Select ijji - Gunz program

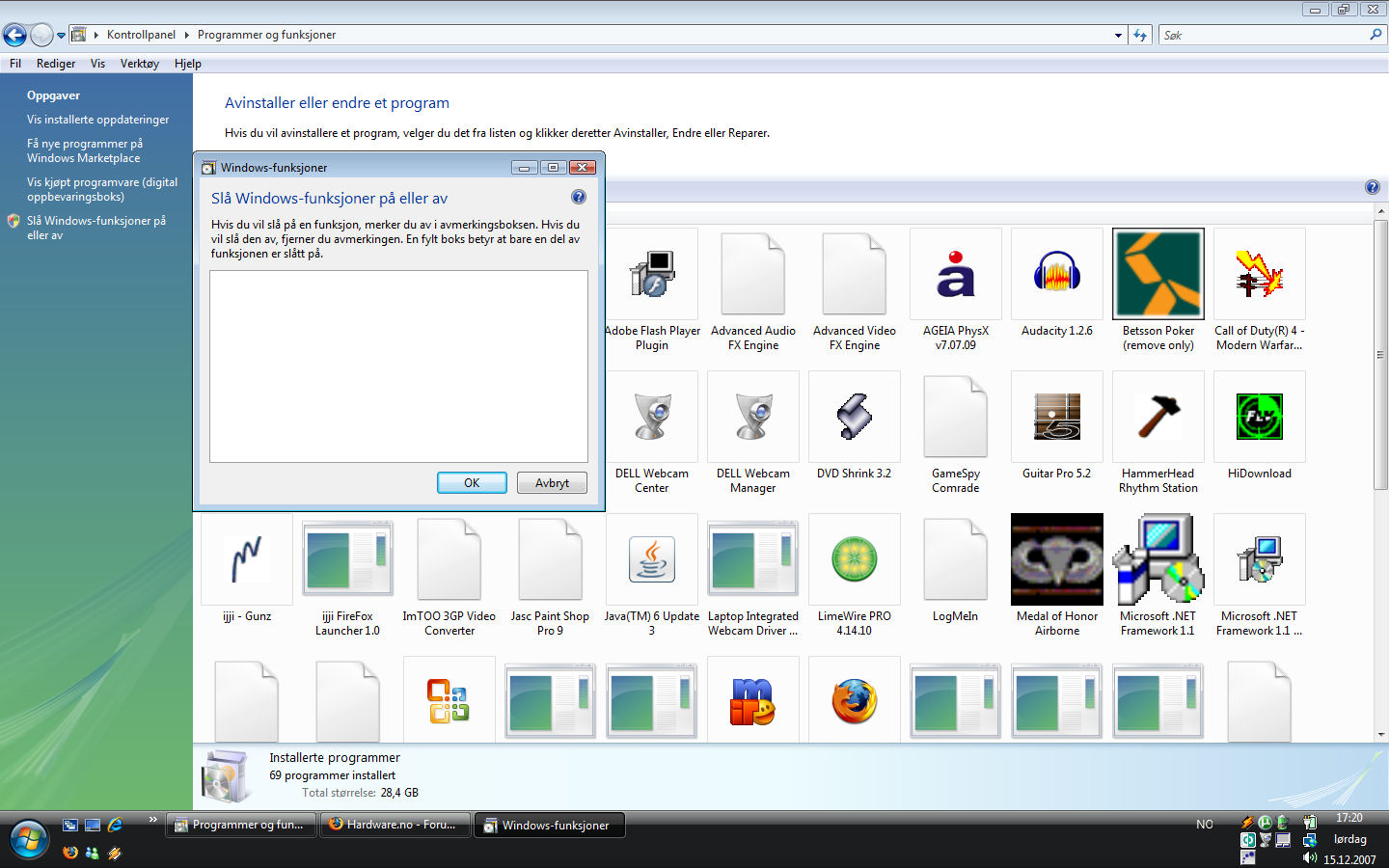click(247, 569)
